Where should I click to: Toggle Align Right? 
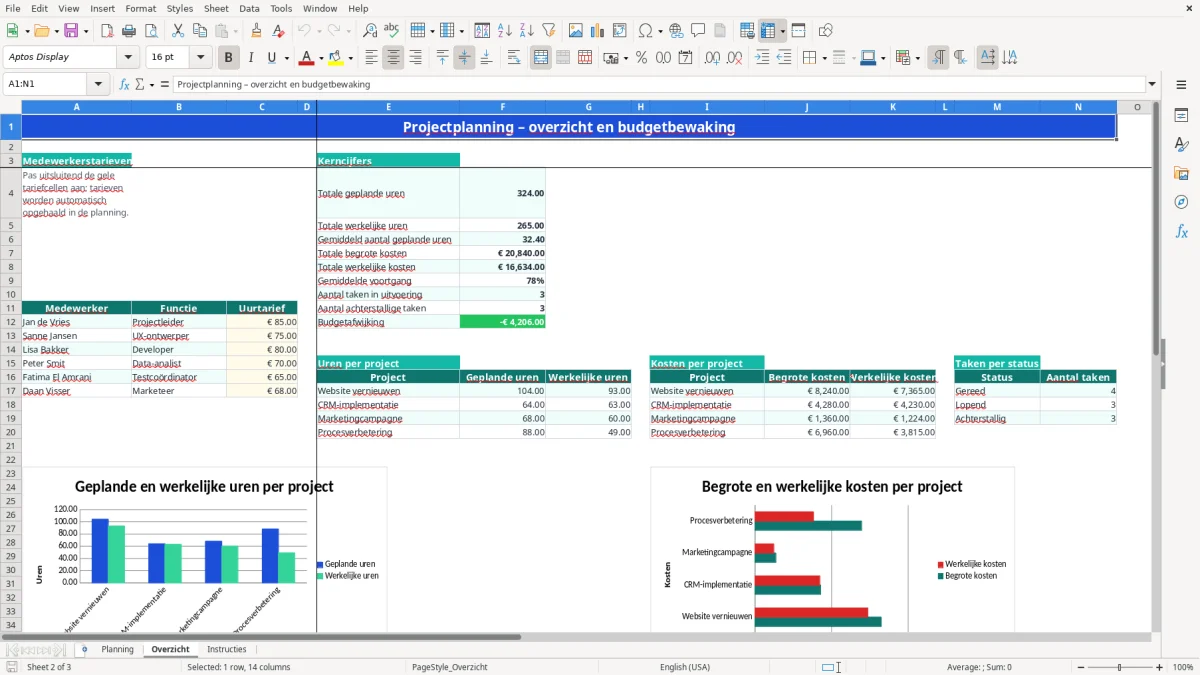point(415,58)
